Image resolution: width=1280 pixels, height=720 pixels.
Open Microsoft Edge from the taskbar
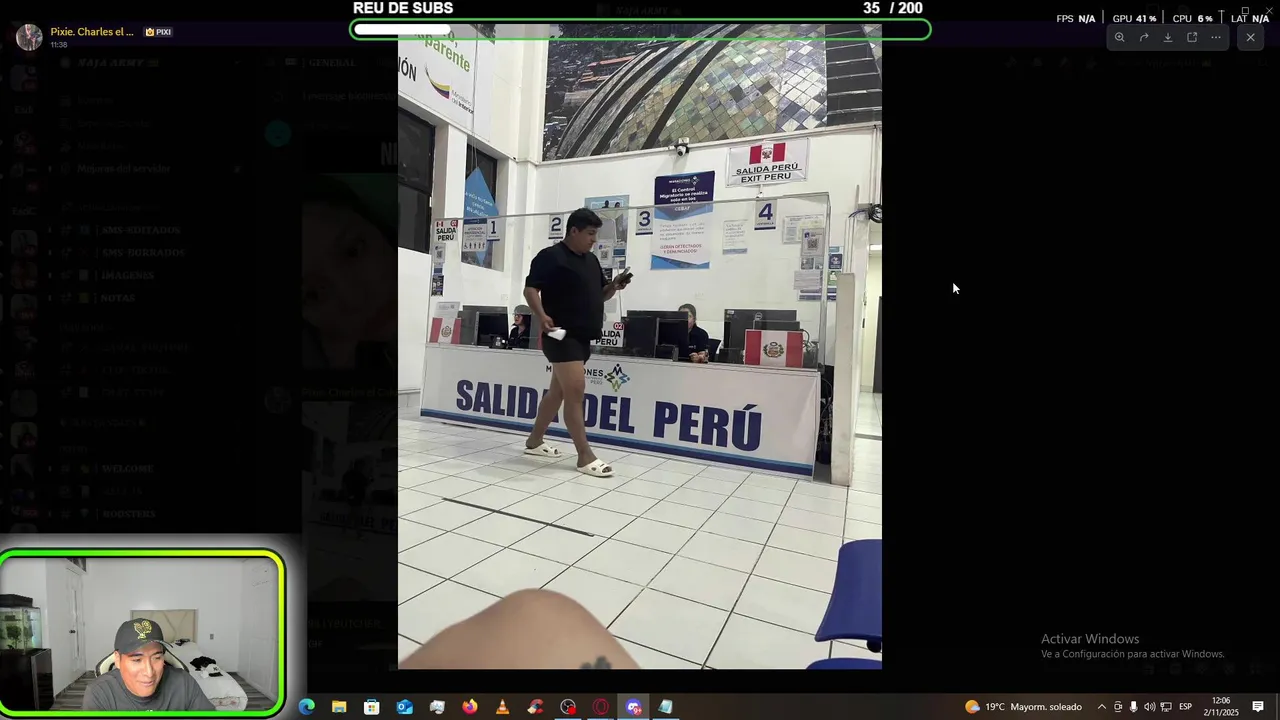click(306, 707)
